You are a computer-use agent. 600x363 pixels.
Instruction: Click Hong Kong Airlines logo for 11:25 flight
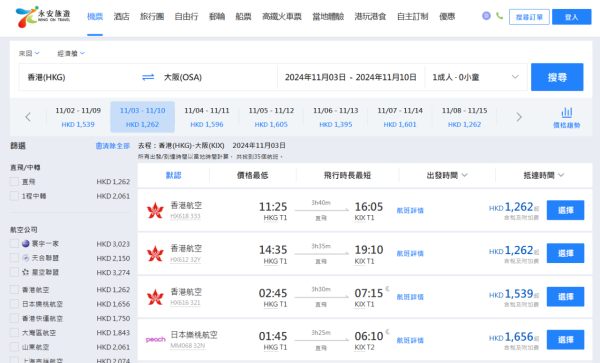[x=155, y=210]
